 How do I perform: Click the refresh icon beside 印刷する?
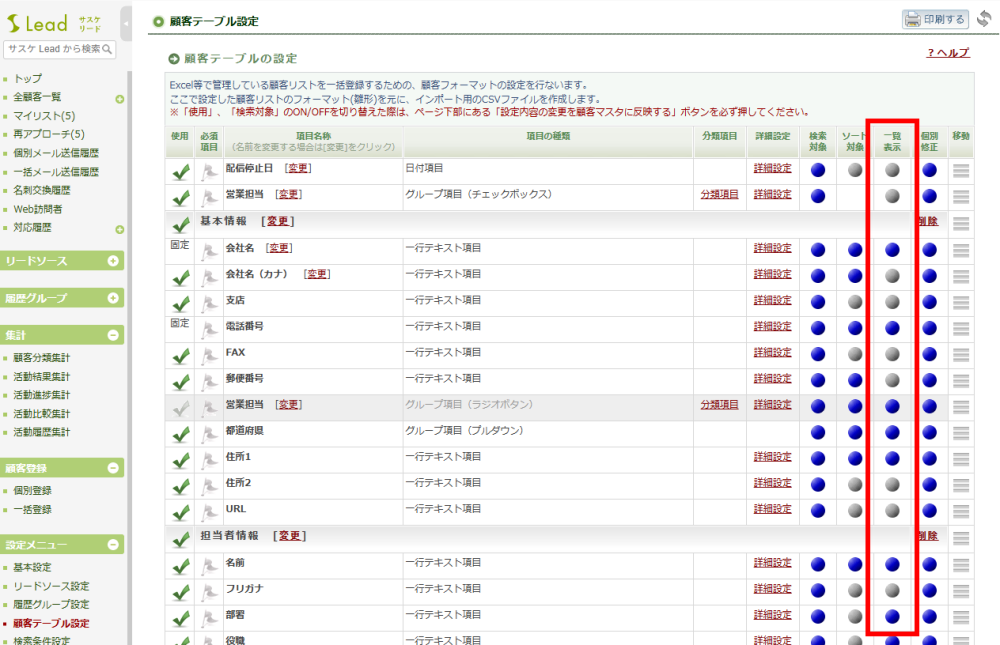click(x=983, y=19)
